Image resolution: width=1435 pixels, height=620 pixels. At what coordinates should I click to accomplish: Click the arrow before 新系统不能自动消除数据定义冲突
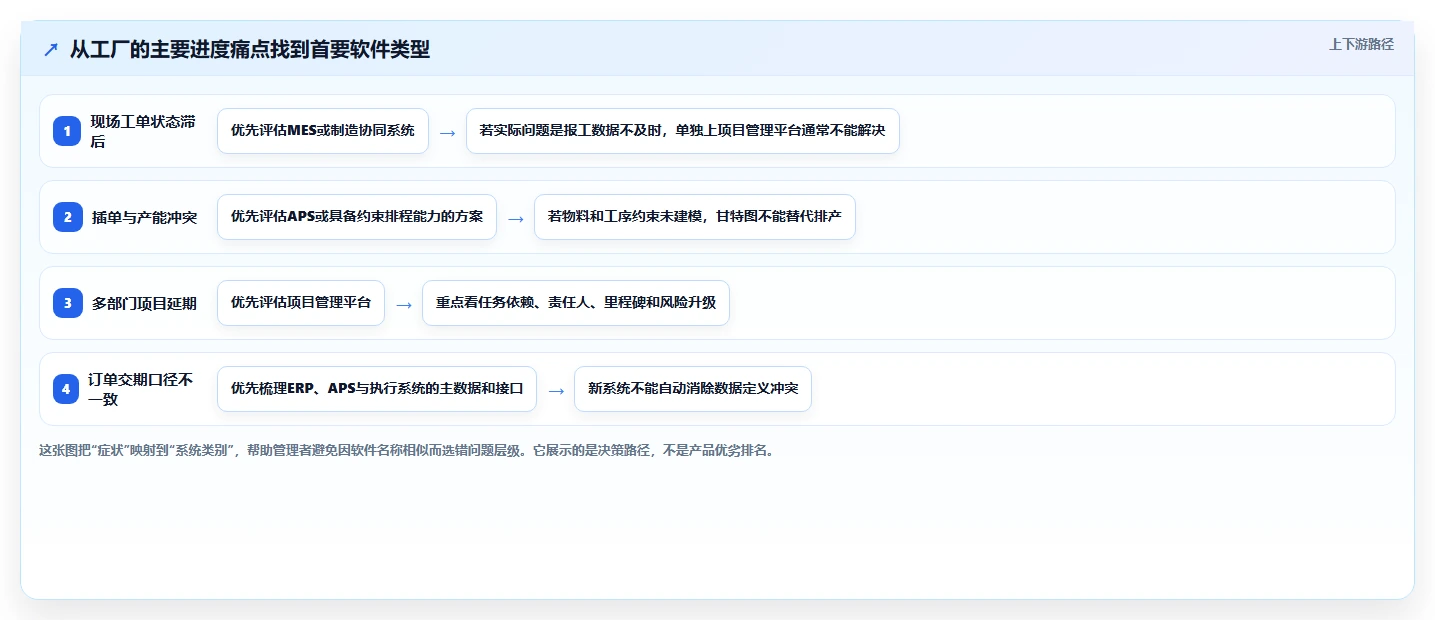pos(556,390)
